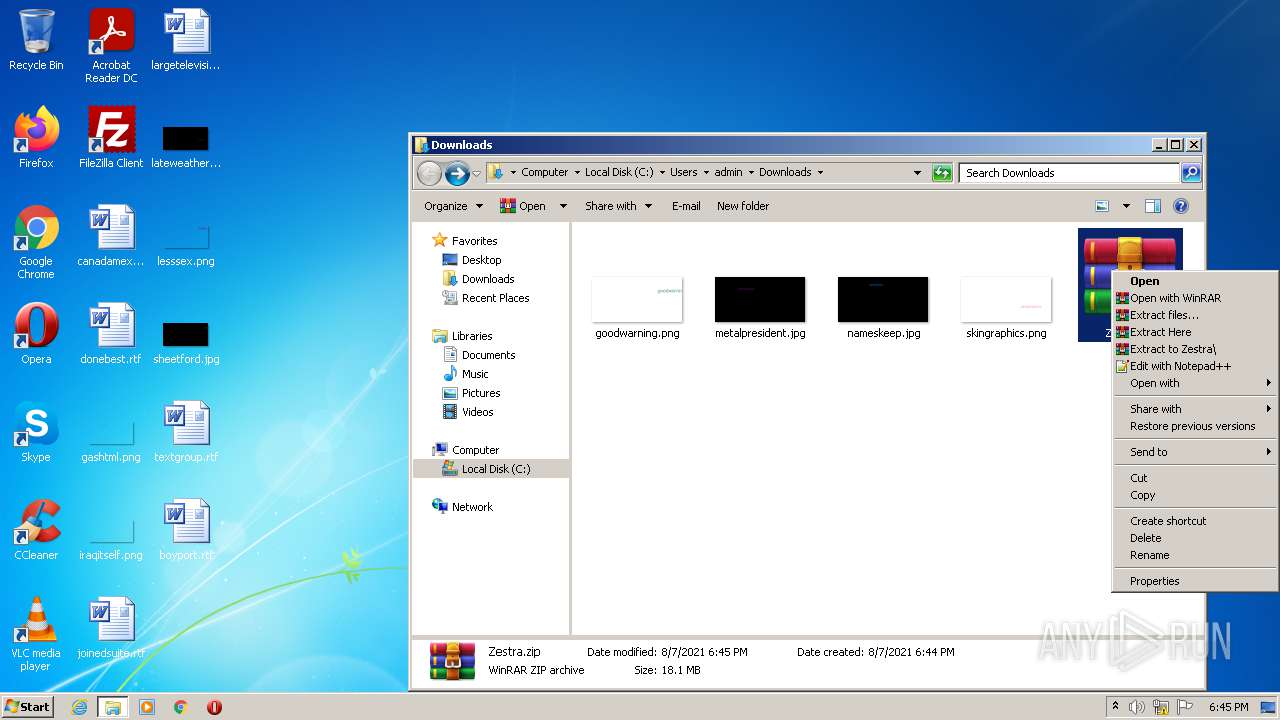Open Properties from the context menu
This screenshot has height=720, width=1280.
tap(1195, 581)
